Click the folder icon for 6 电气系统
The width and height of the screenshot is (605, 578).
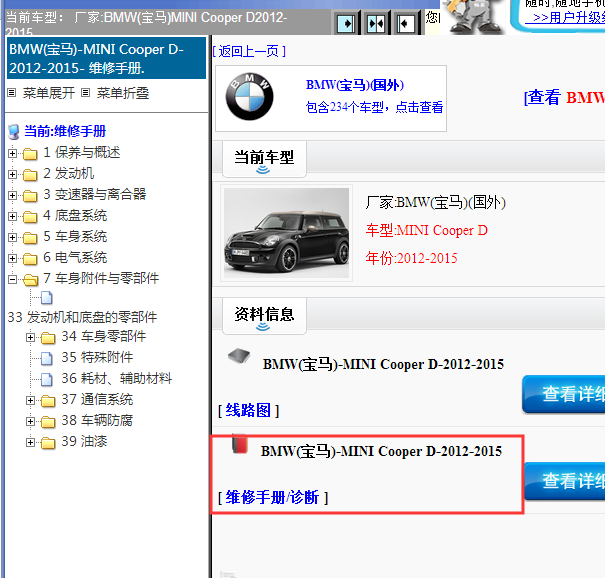(x=30, y=259)
